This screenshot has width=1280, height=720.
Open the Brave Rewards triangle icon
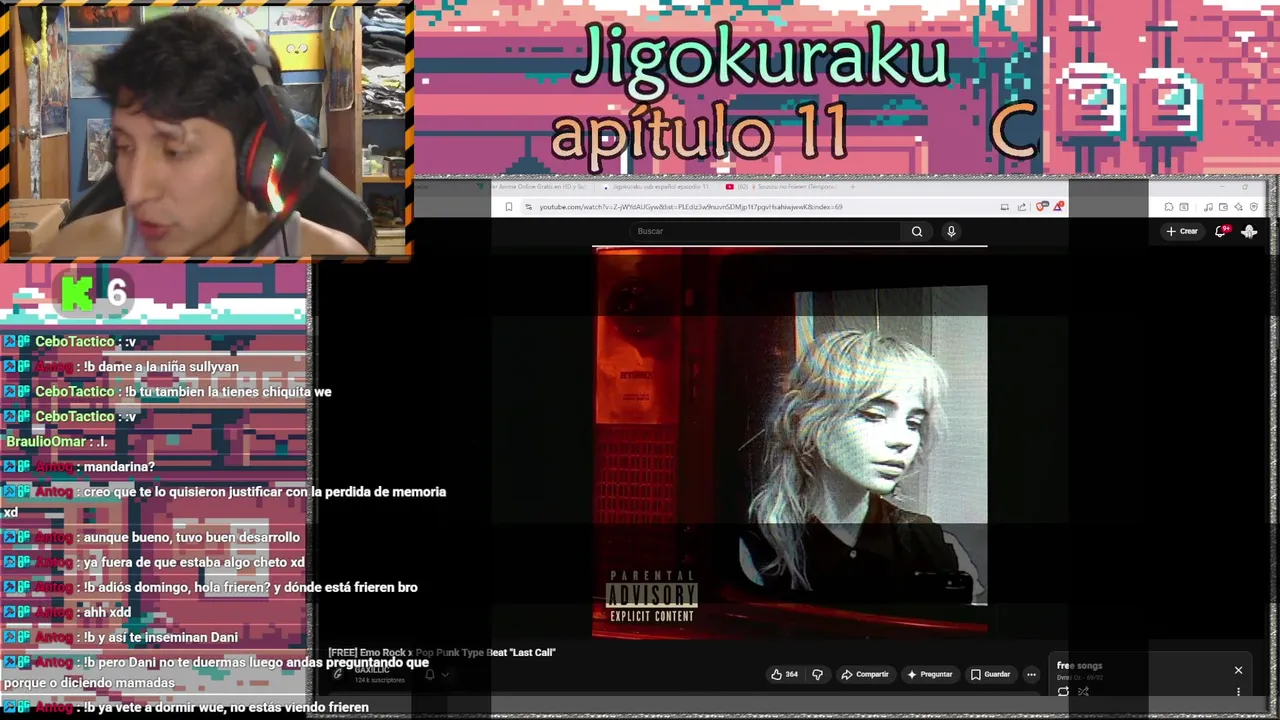click(1059, 206)
